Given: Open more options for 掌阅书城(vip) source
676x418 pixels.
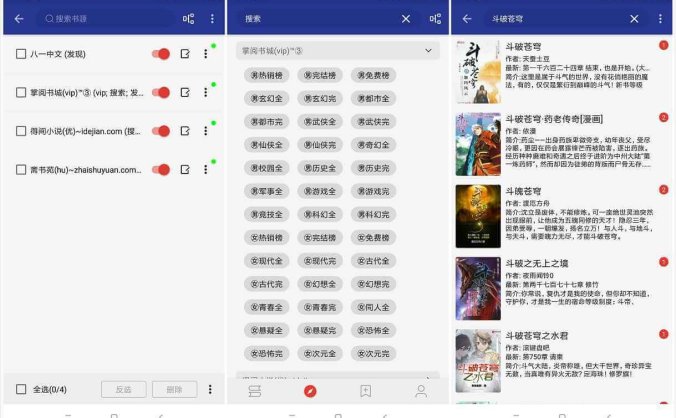Looking at the screenshot, I should pyautogui.click(x=206, y=92).
